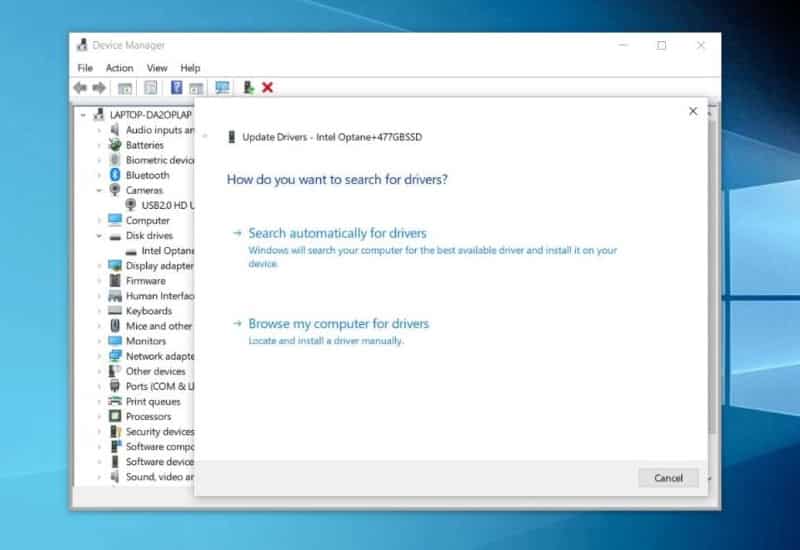
Task: Choose Search automatically for drivers
Action: click(337, 233)
